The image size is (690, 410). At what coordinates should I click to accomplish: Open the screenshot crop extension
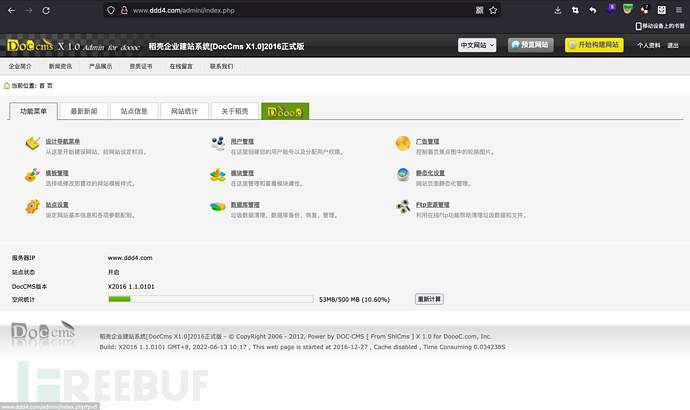[575, 10]
